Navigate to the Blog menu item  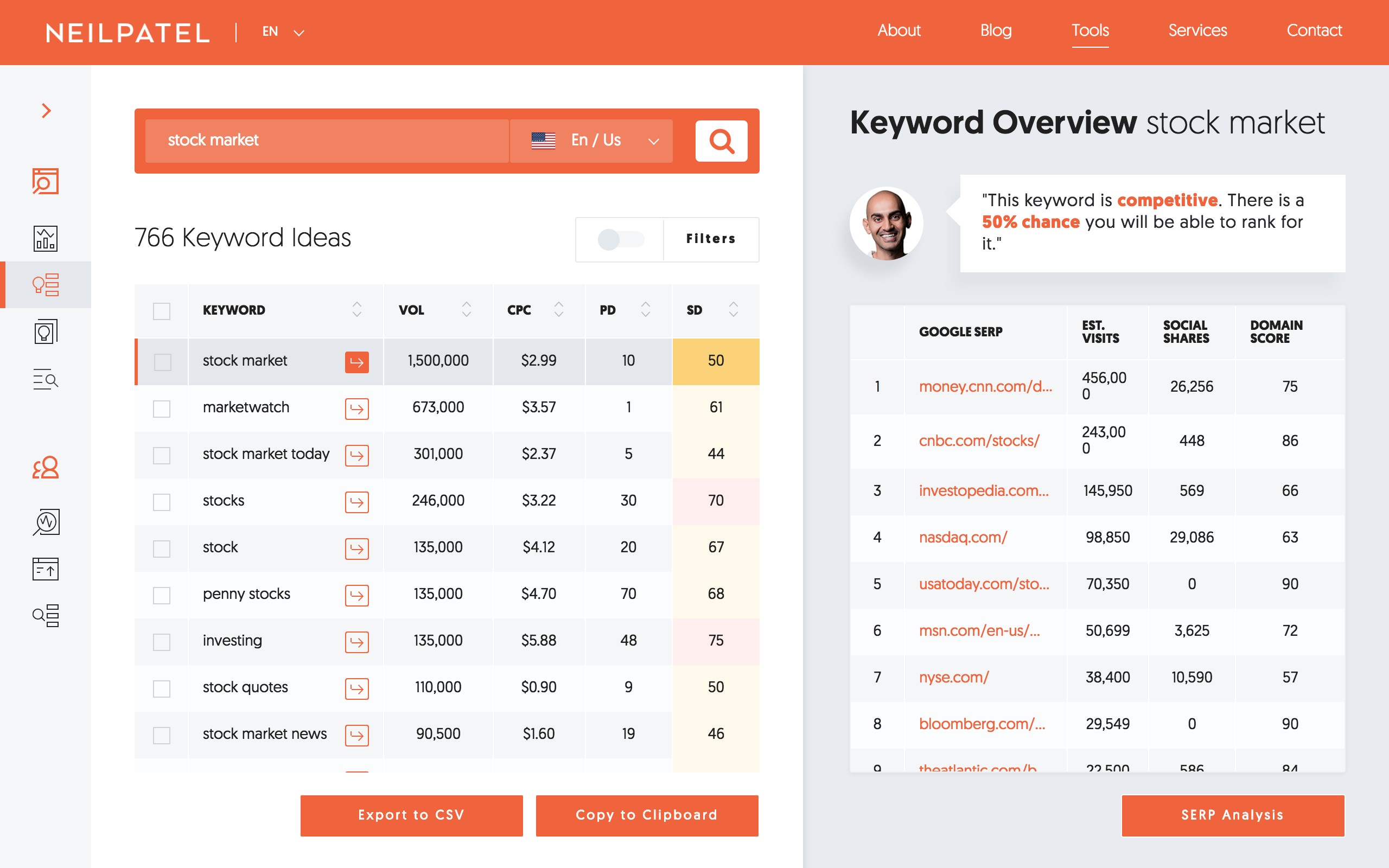[995, 30]
